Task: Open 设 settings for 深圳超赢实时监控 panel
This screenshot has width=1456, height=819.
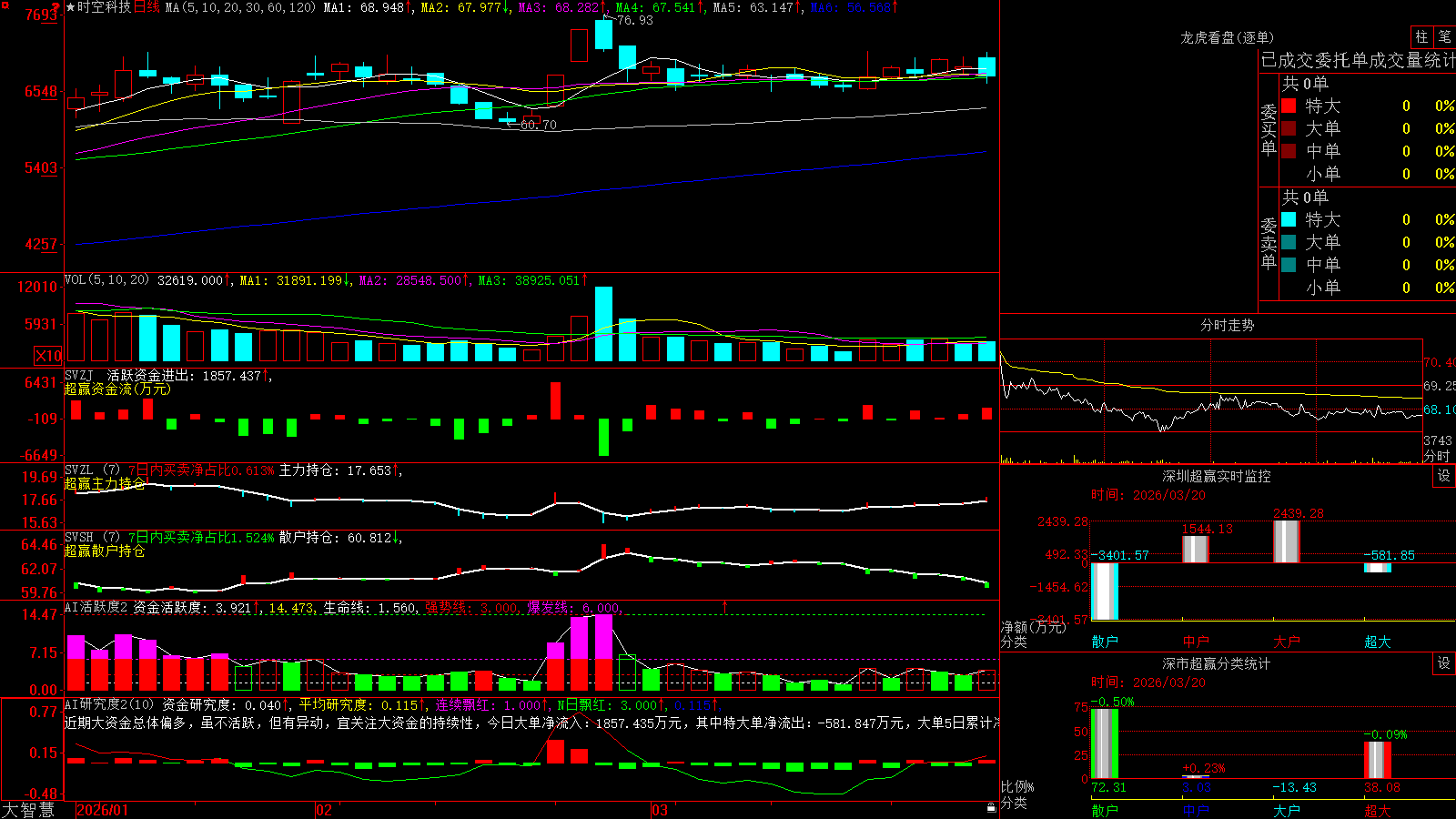Action: 1444,476
